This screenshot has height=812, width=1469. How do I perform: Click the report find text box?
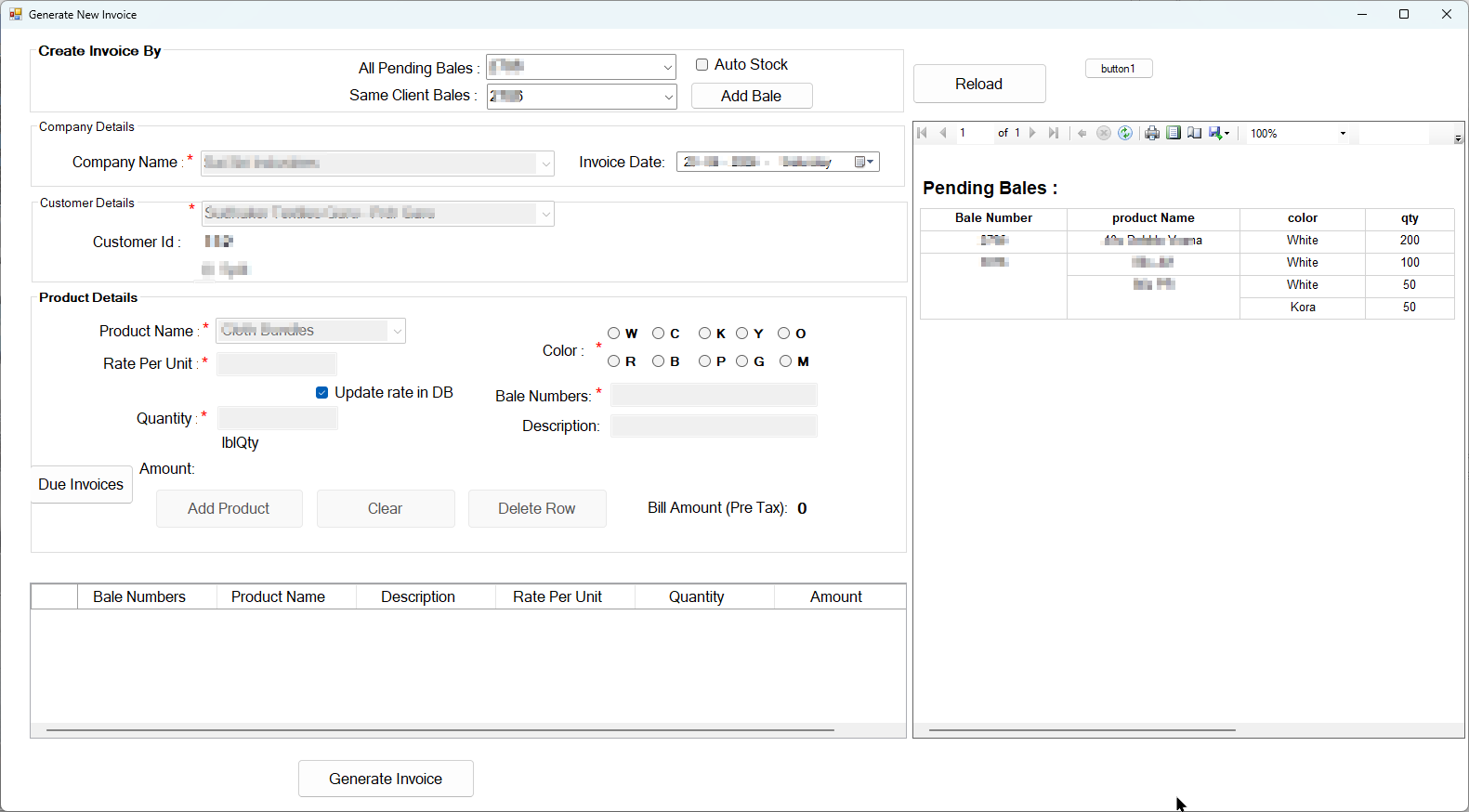tap(1394, 133)
